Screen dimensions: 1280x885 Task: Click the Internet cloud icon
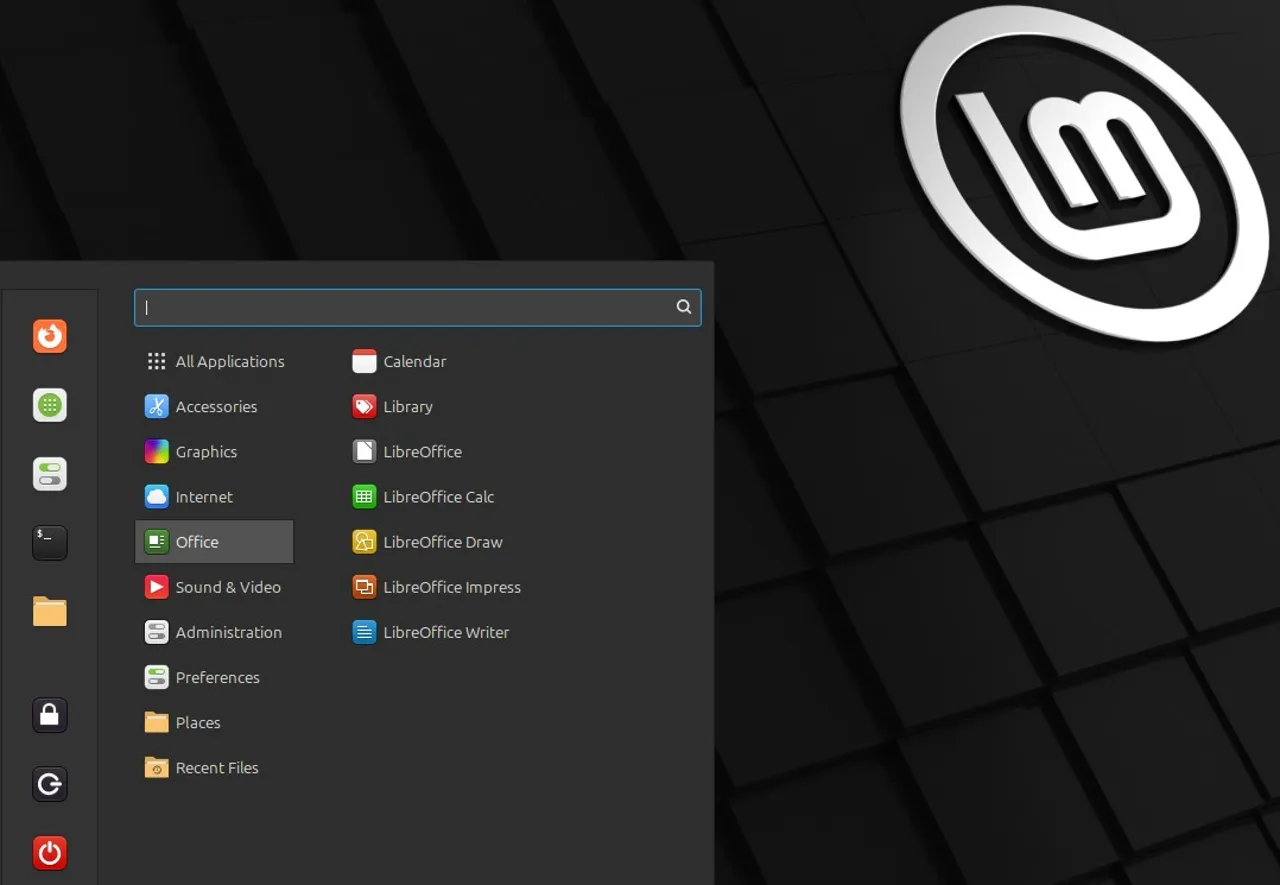pyautogui.click(x=157, y=496)
